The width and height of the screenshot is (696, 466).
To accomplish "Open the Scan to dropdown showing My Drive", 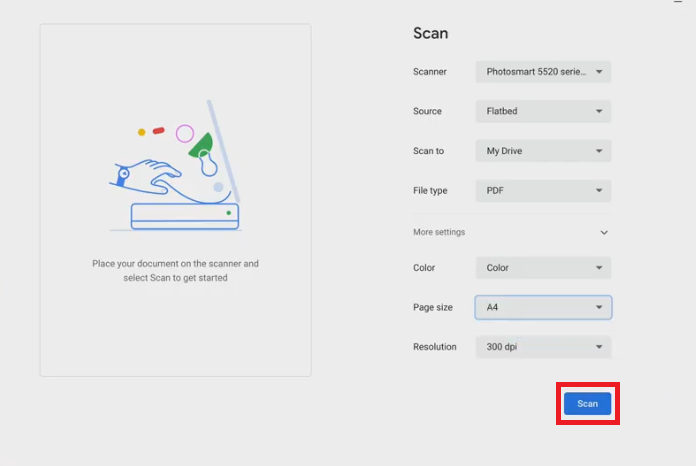I will click(543, 151).
